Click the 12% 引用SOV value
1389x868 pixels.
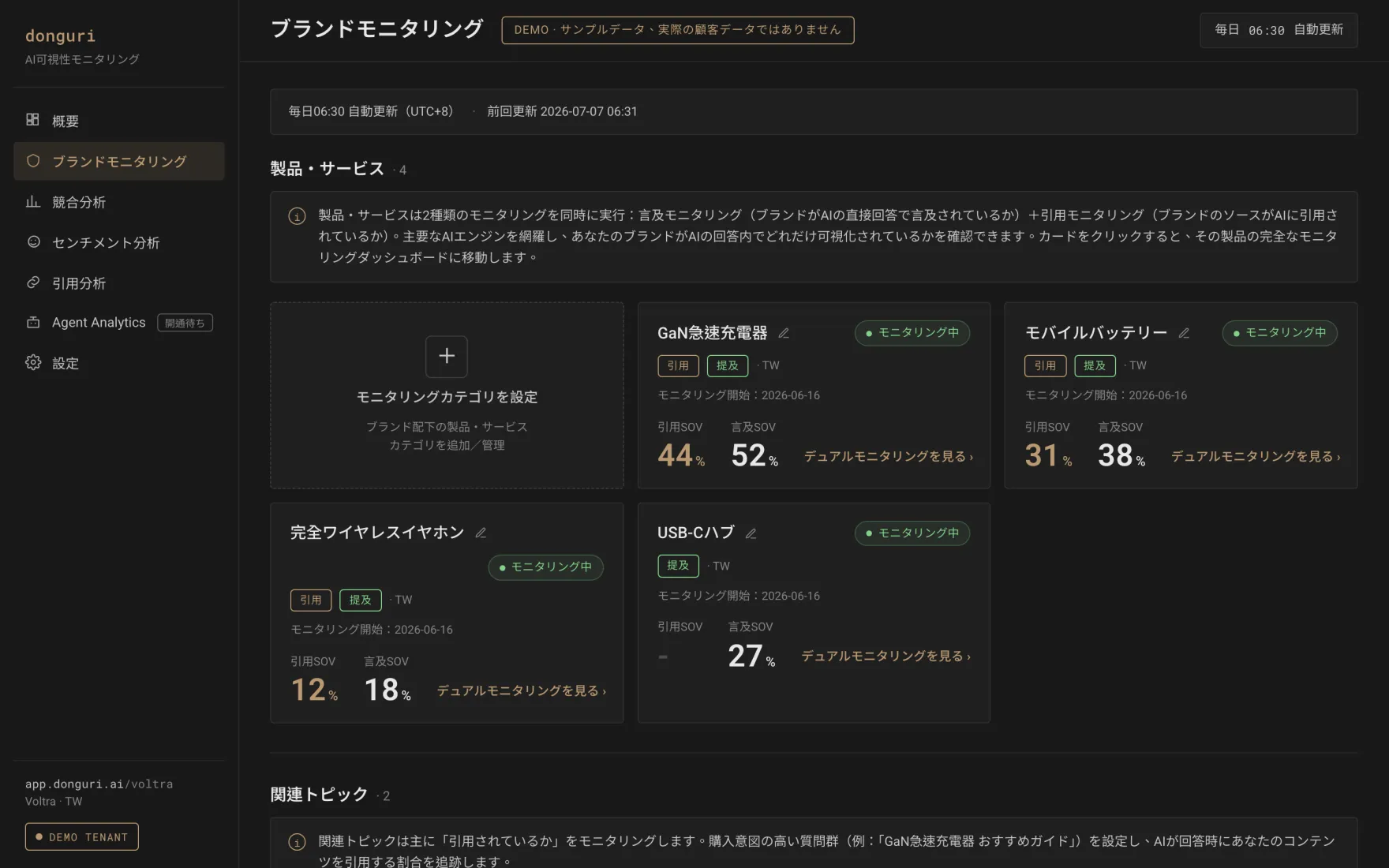pyautogui.click(x=314, y=690)
